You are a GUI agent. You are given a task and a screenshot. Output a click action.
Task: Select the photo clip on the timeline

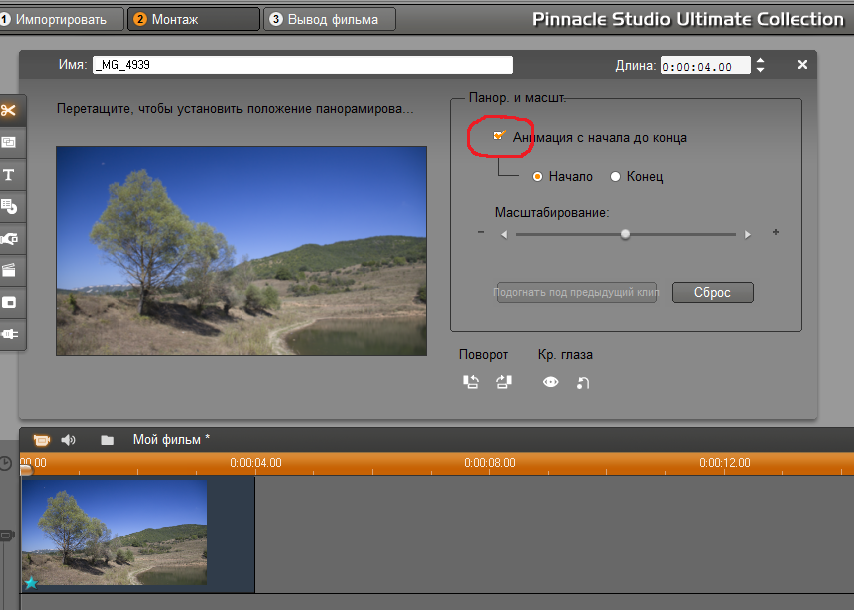pos(138,534)
